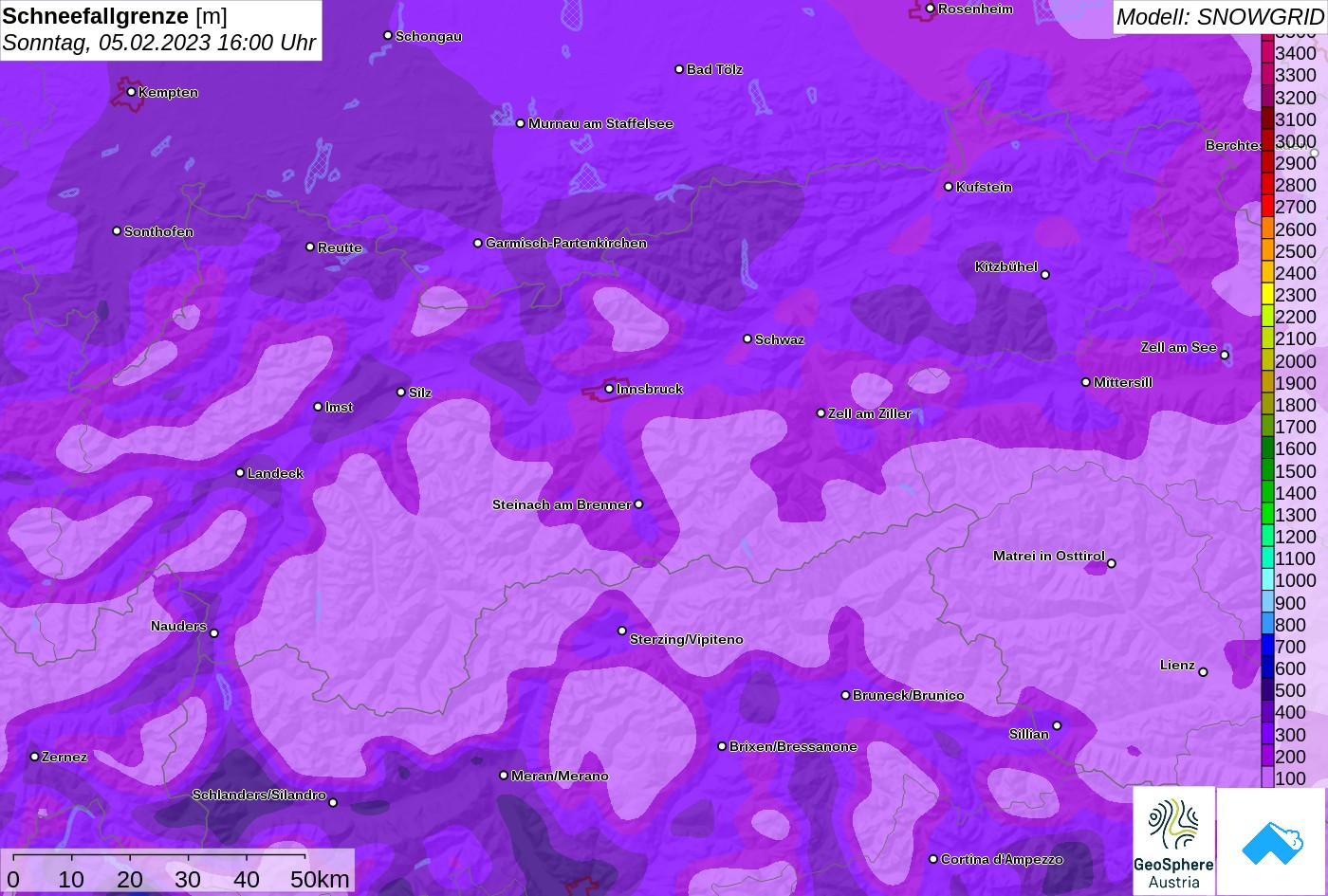The image size is (1328, 896).
Task: Select the Bruneck/Brunico marker
Action: (845, 695)
